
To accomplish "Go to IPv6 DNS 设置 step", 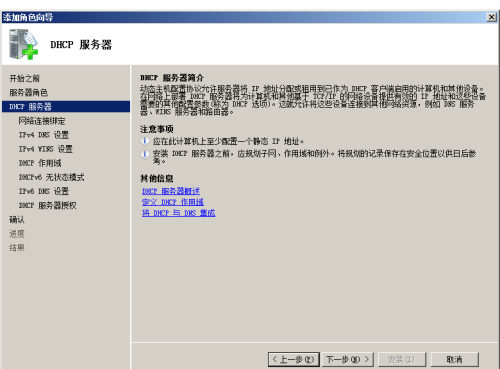I will click(44, 191).
